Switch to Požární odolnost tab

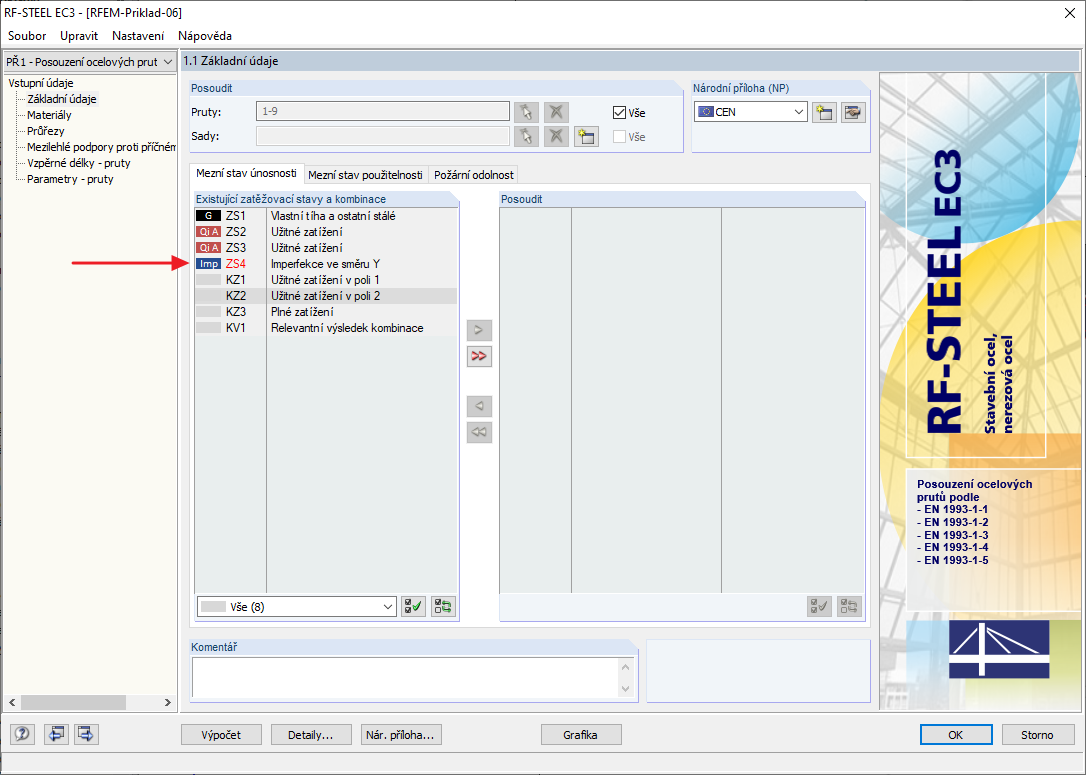[x=474, y=175]
